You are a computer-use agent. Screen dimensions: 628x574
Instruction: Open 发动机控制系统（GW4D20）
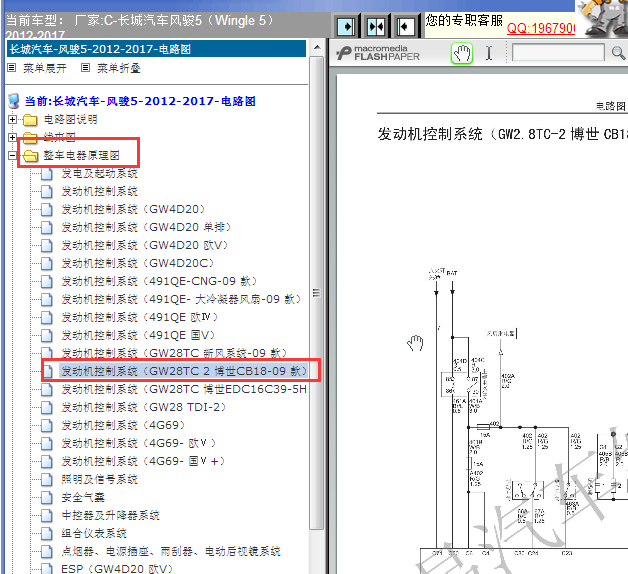coord(133,209)
